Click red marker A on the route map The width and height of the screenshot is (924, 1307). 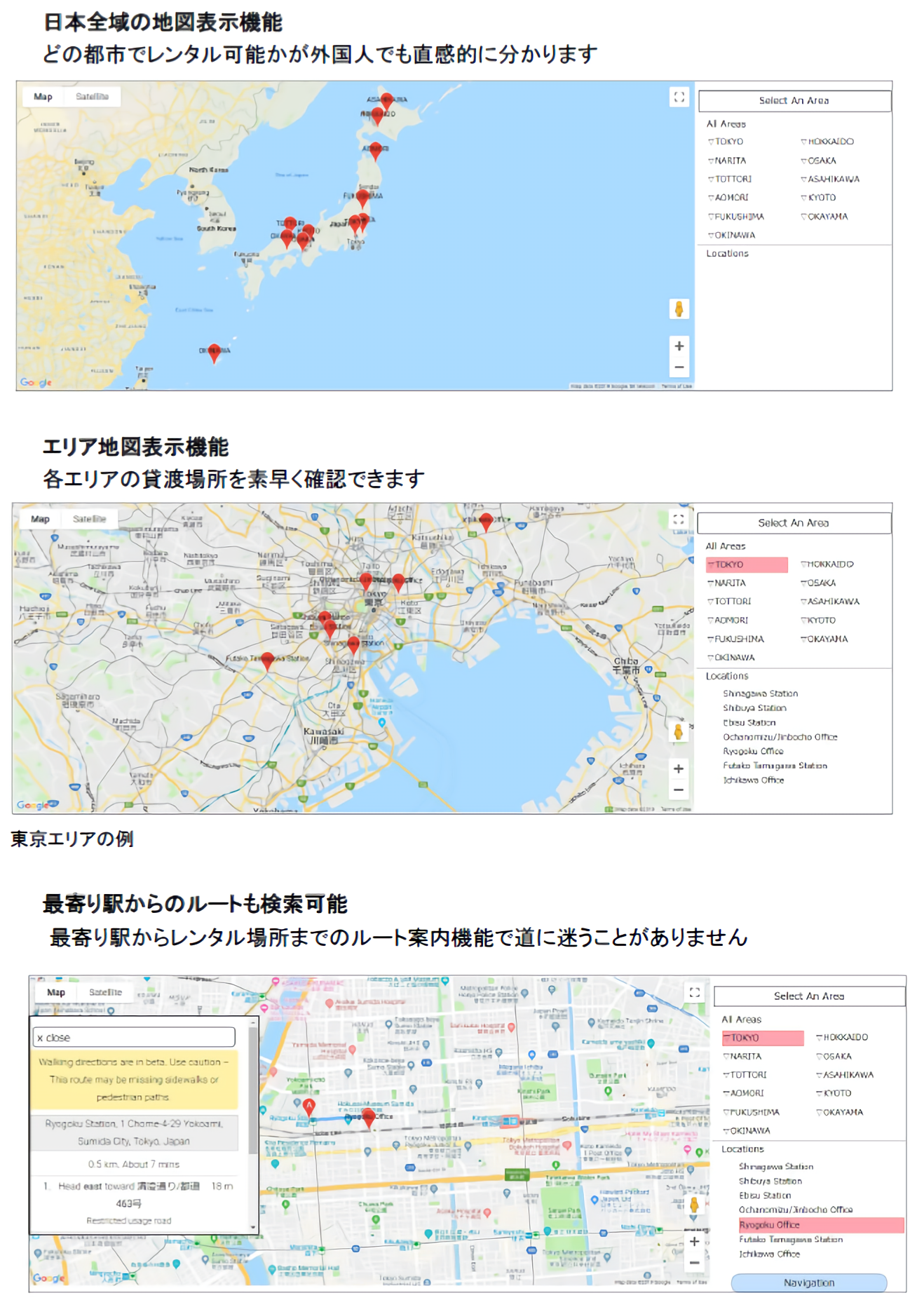coord(309,1107)
